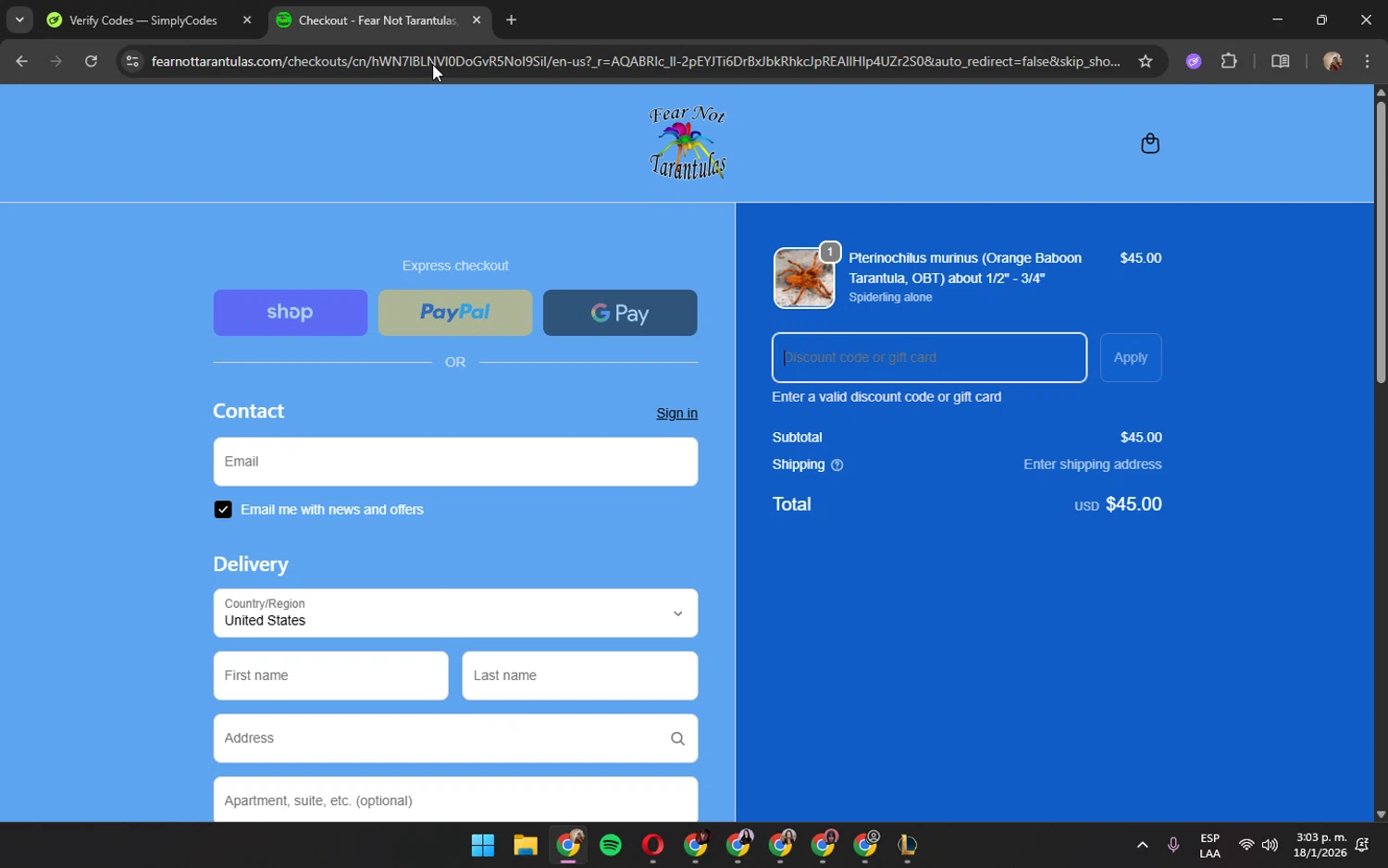The image size is (1388, 868).
Task: View site information icon in address bar
Action: pos(132,61)
